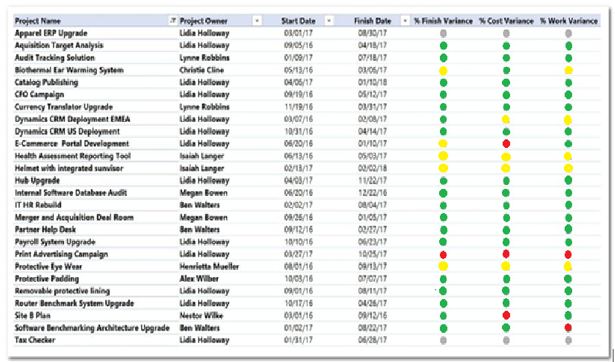Click the yellow work variance indicator for Dynamics CRM Deployment EMEA
Screen dimensions: 615x362
click(568, 120)
